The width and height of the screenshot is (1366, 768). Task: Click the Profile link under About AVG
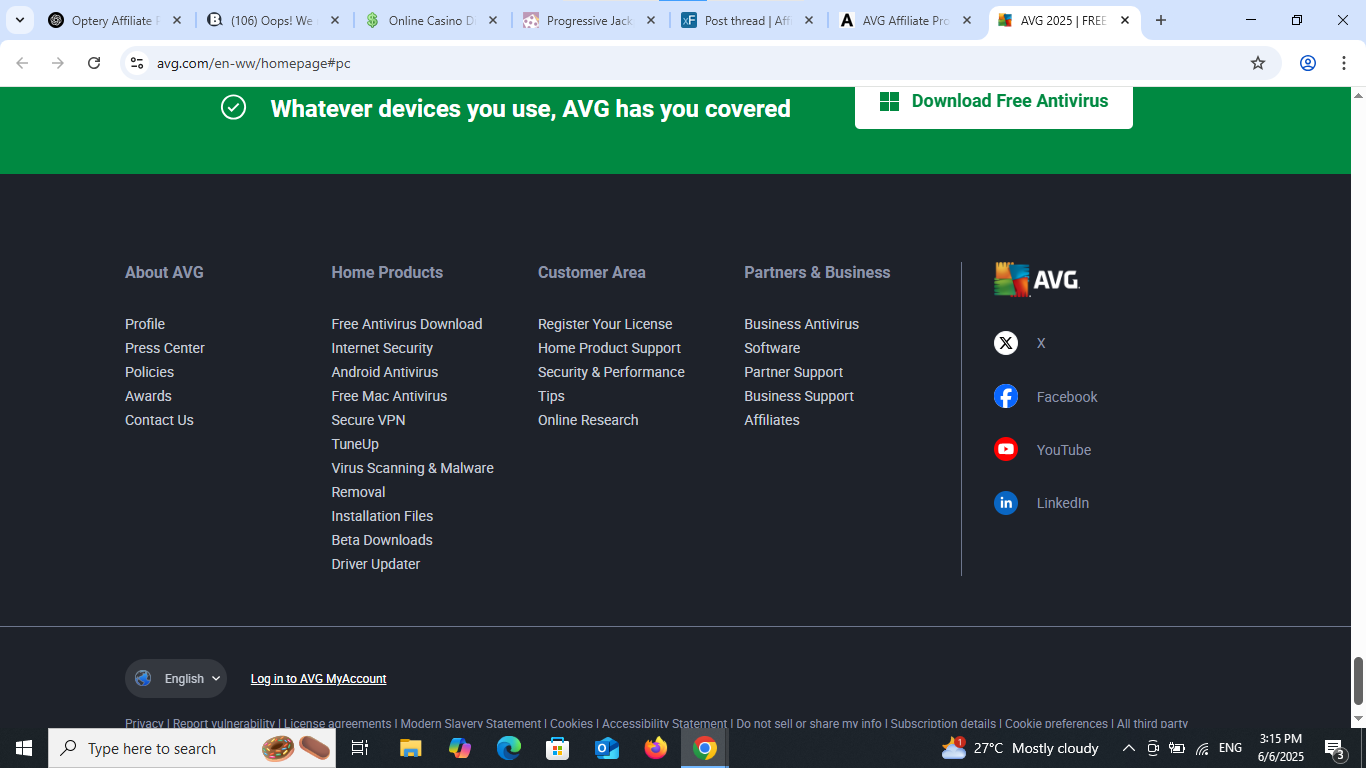(145, 324)
